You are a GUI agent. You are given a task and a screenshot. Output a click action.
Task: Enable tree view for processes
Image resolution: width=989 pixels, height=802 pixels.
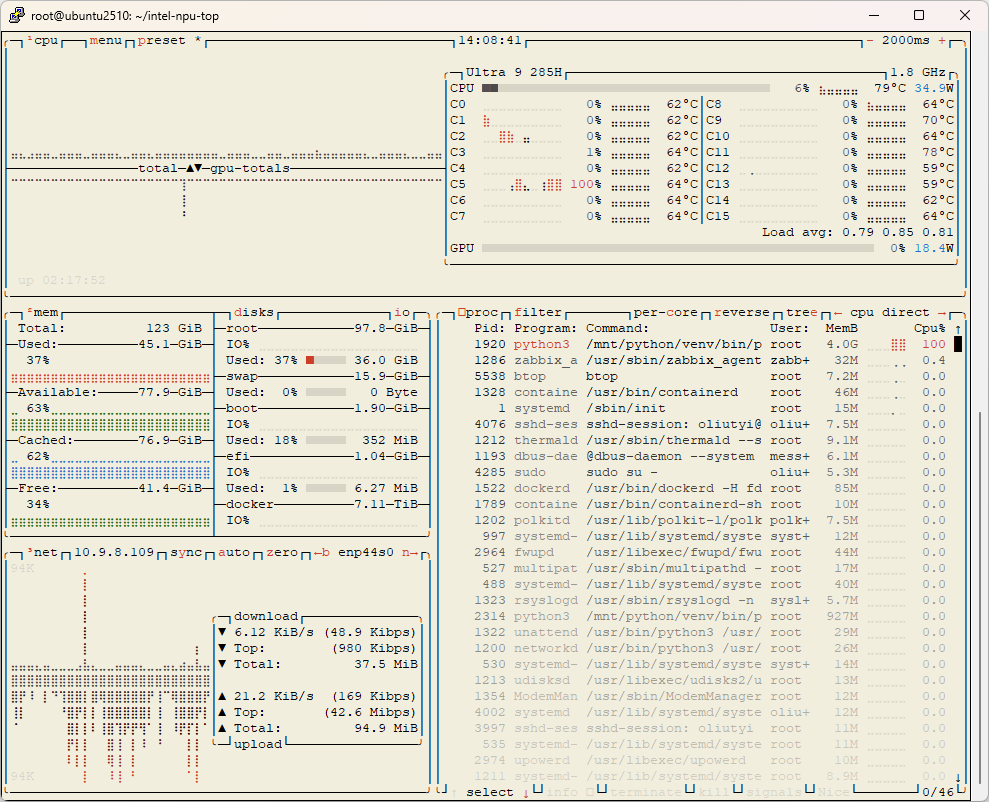click(801, 313)
